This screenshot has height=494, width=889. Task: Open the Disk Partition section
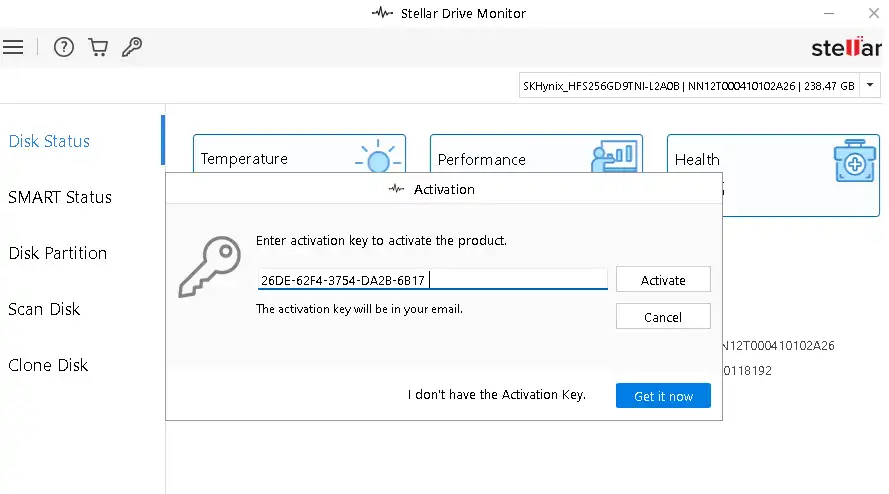coord(57,253)
